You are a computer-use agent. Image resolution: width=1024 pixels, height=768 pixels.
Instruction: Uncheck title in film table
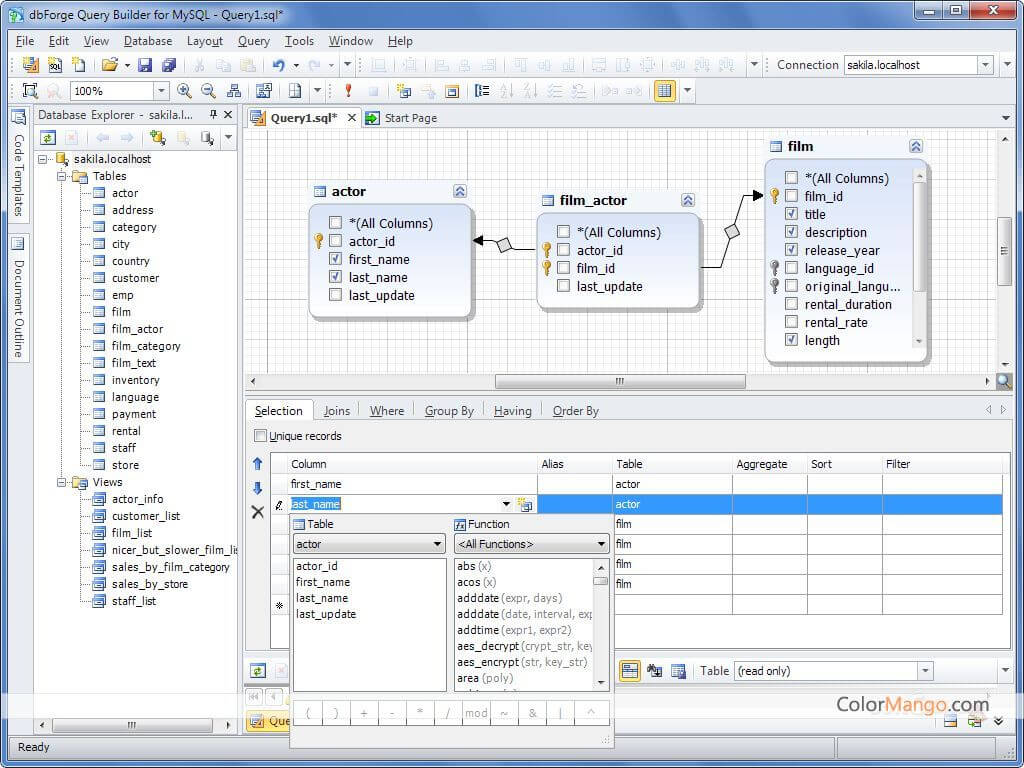tap(792, 214)
